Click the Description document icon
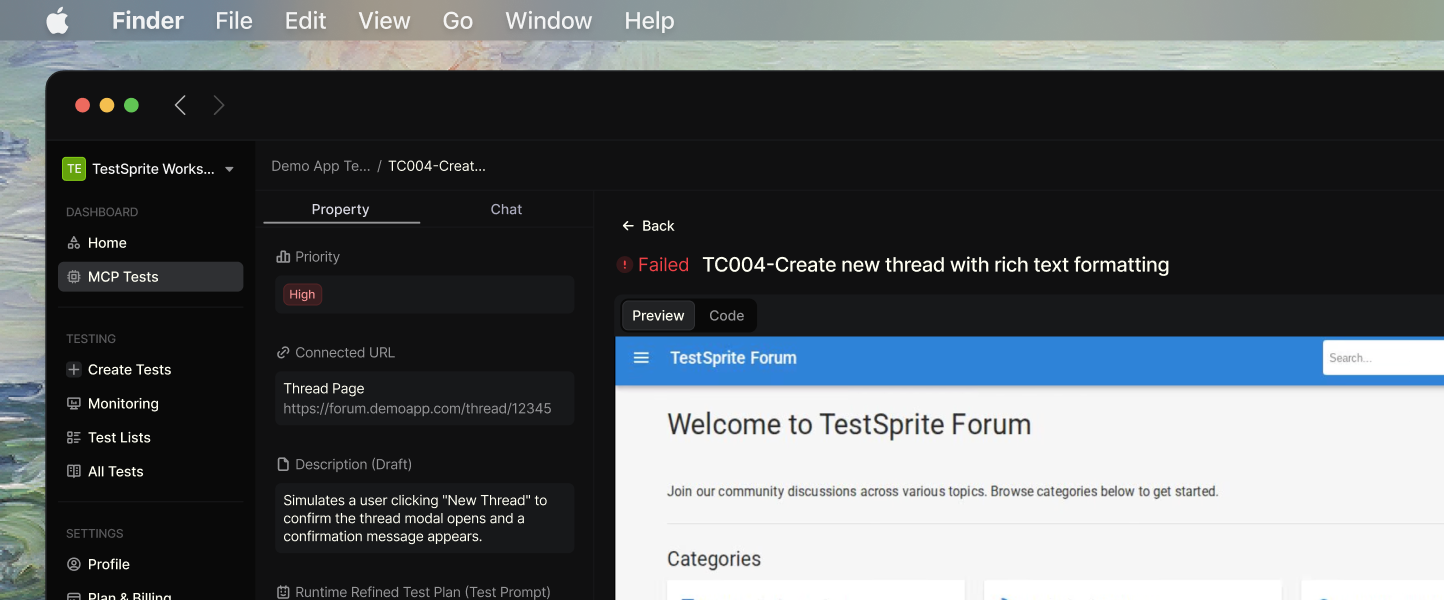 click(x=283, y=465)
